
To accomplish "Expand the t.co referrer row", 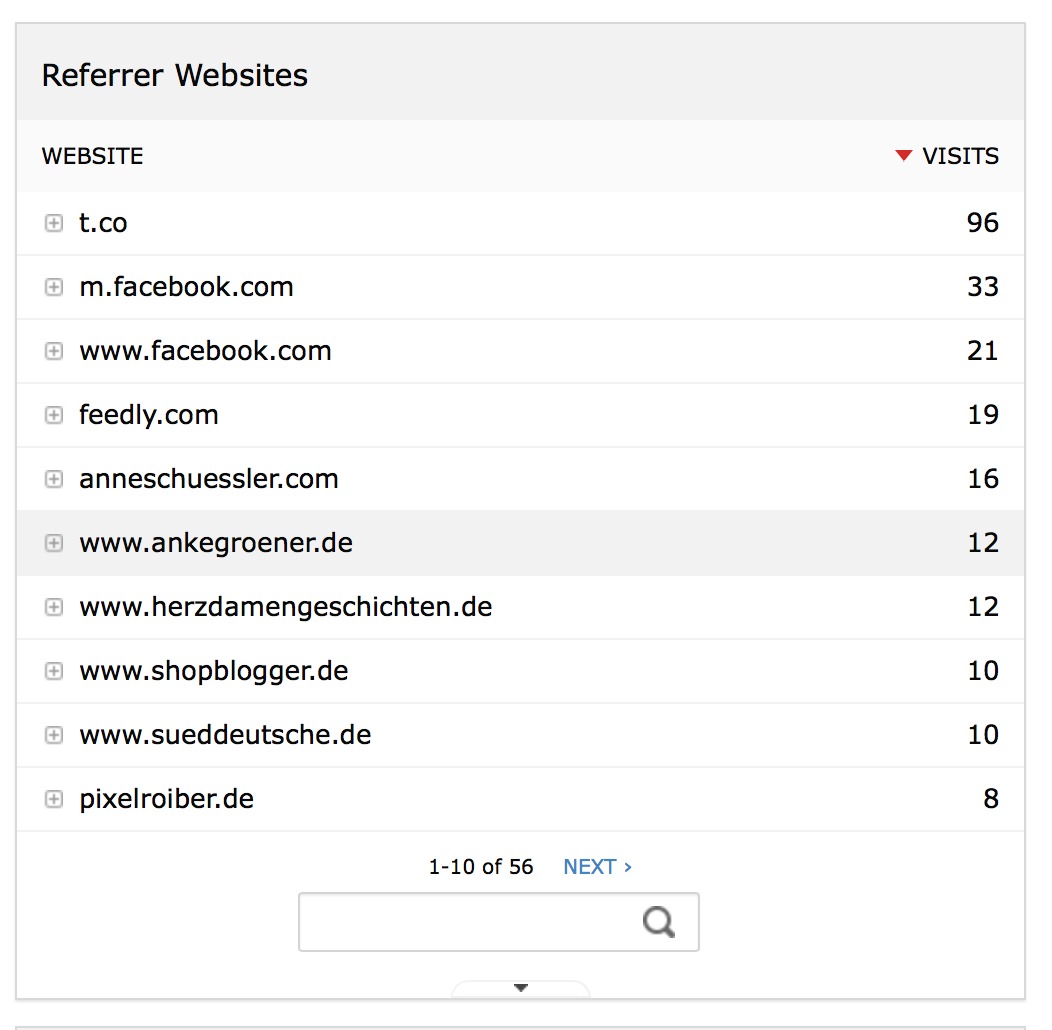I will [x=54, y=223].
